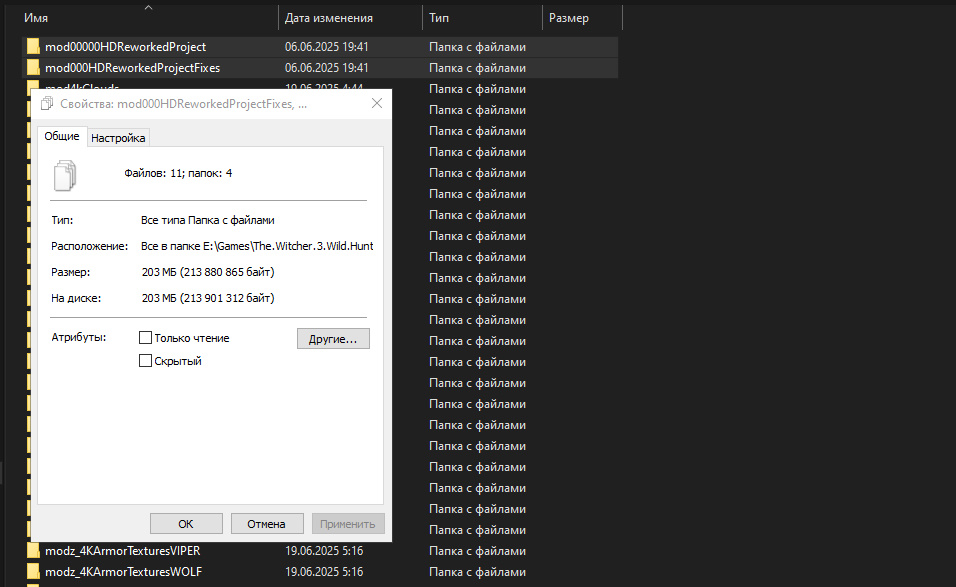This screenshot has width=956, height=587.
Task: Click the mod00000HDReworkedProject date 06.06.2025 19:41
Action: tap(326, 47)
